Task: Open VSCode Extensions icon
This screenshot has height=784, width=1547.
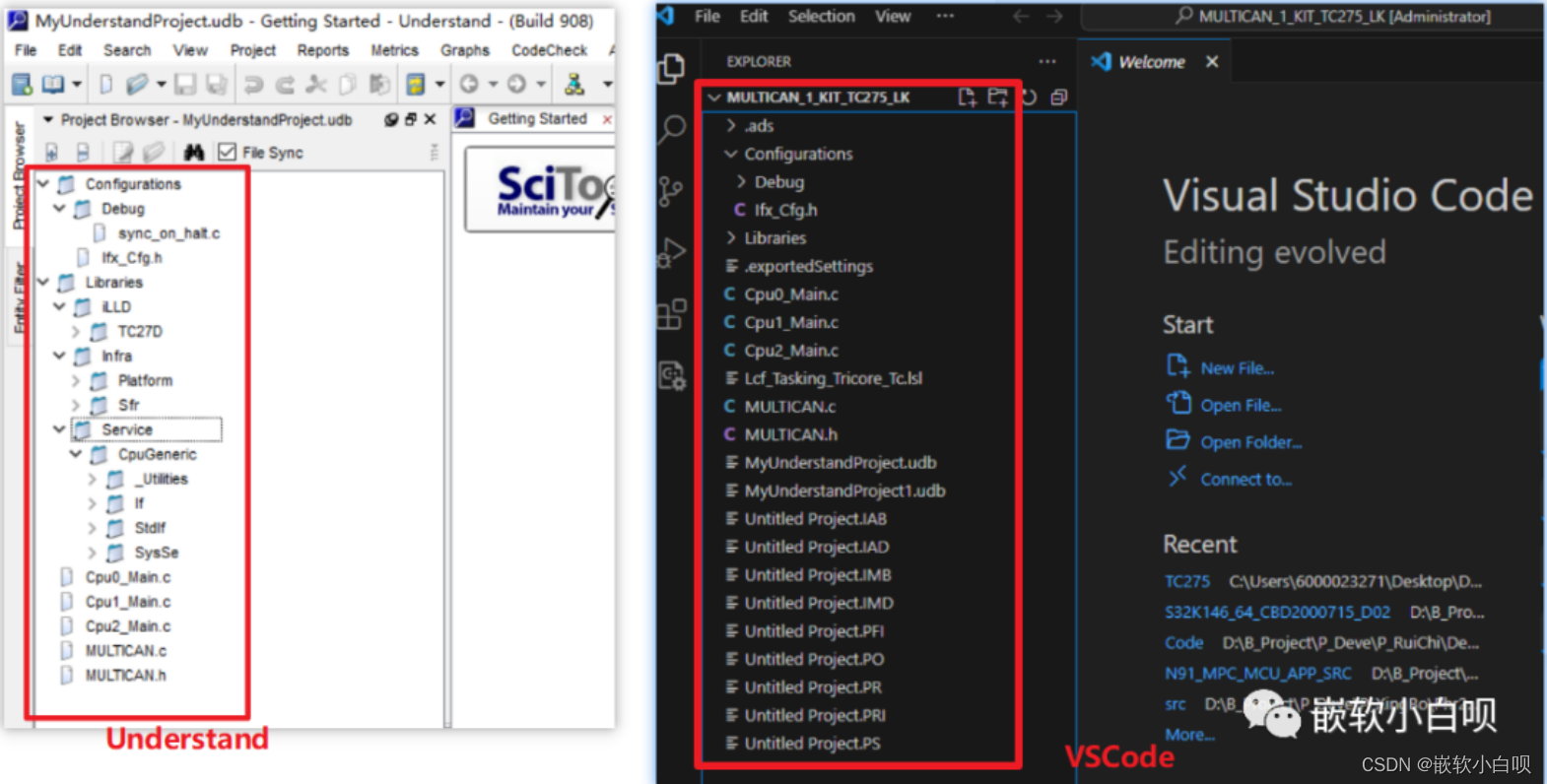Action: tap(672, 314)
